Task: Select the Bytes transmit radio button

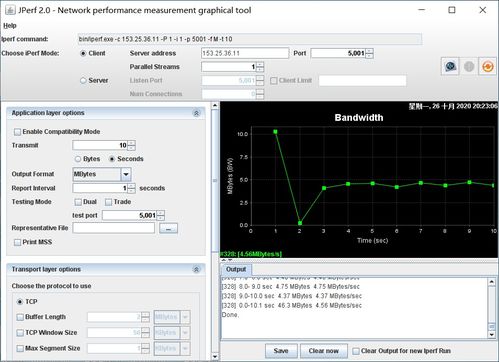Action: coord(78,159)
